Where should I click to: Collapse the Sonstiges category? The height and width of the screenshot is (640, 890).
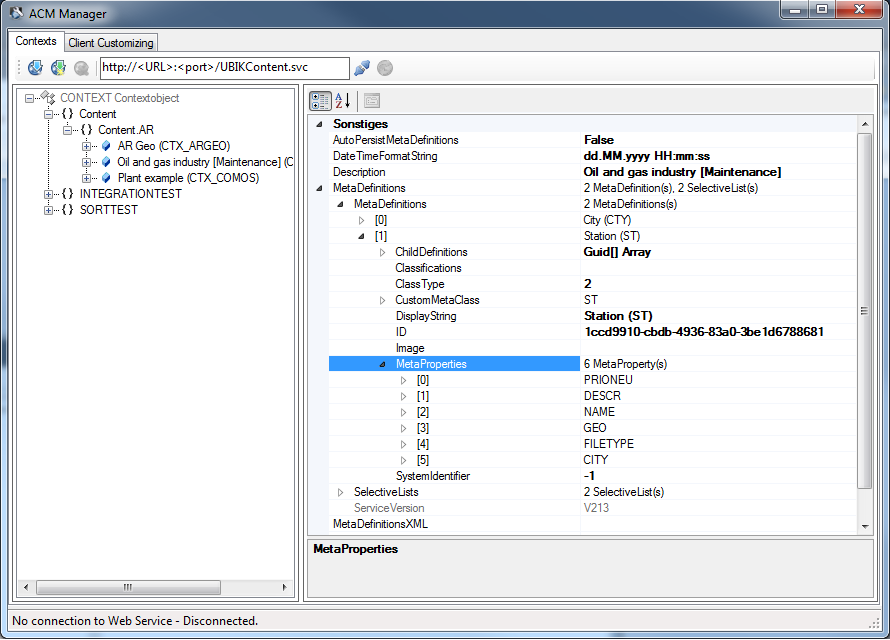point(319,124)
